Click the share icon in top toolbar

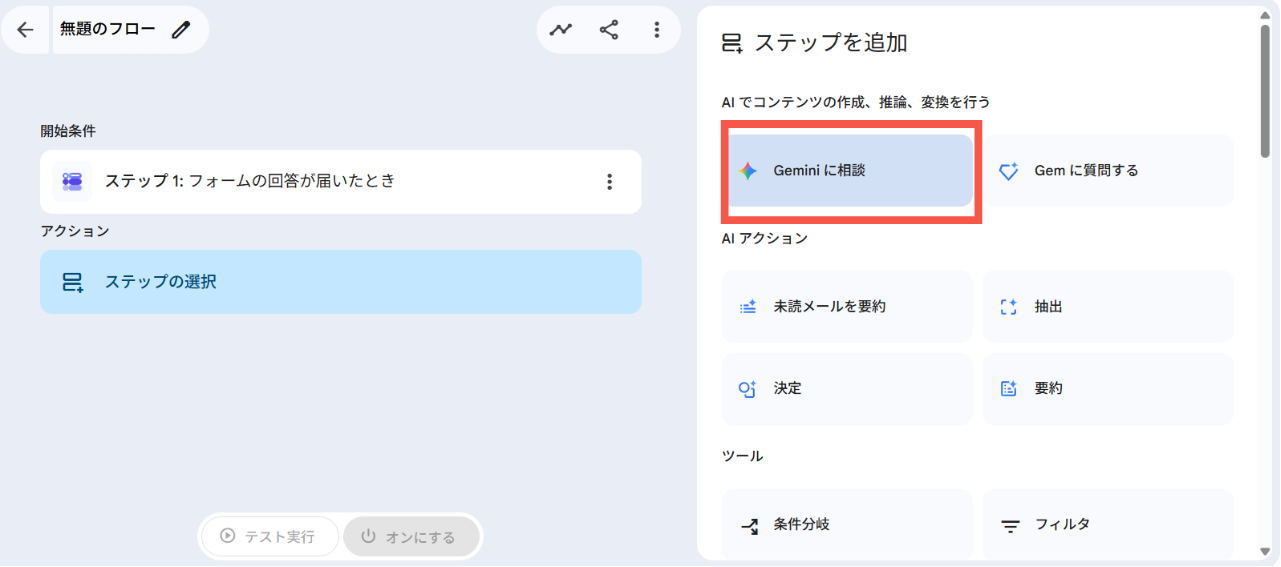pos(609,30)
